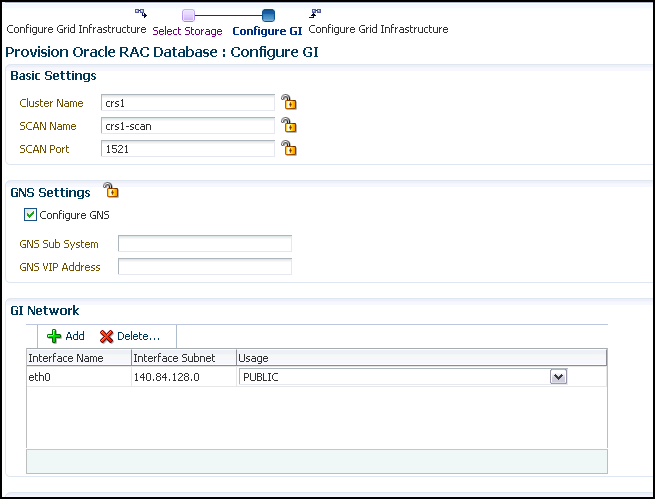The width and height of the screenshot is (655, 499).
Task: Focus the SCAN Name input field
Action: click(x=188, y=126)
